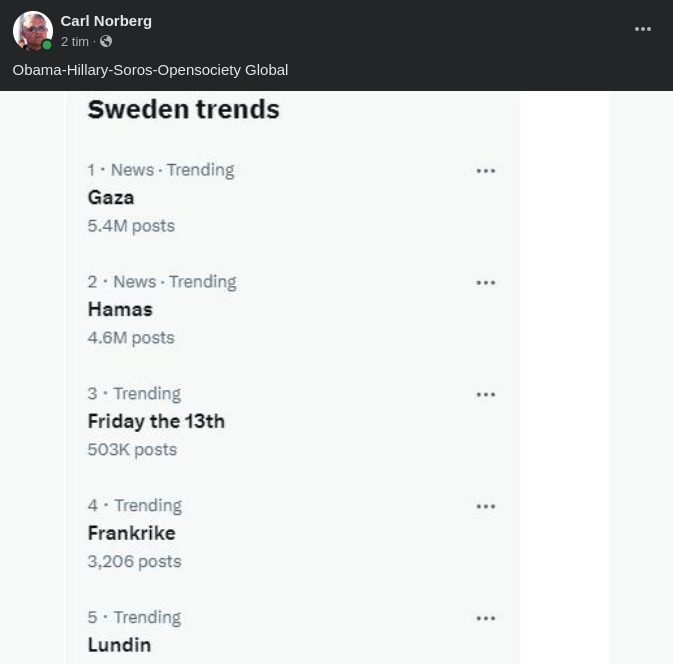Click the "Sweden trends" heading
The height and width of the screenshot is (664, 673).
(x=183, y=109)
